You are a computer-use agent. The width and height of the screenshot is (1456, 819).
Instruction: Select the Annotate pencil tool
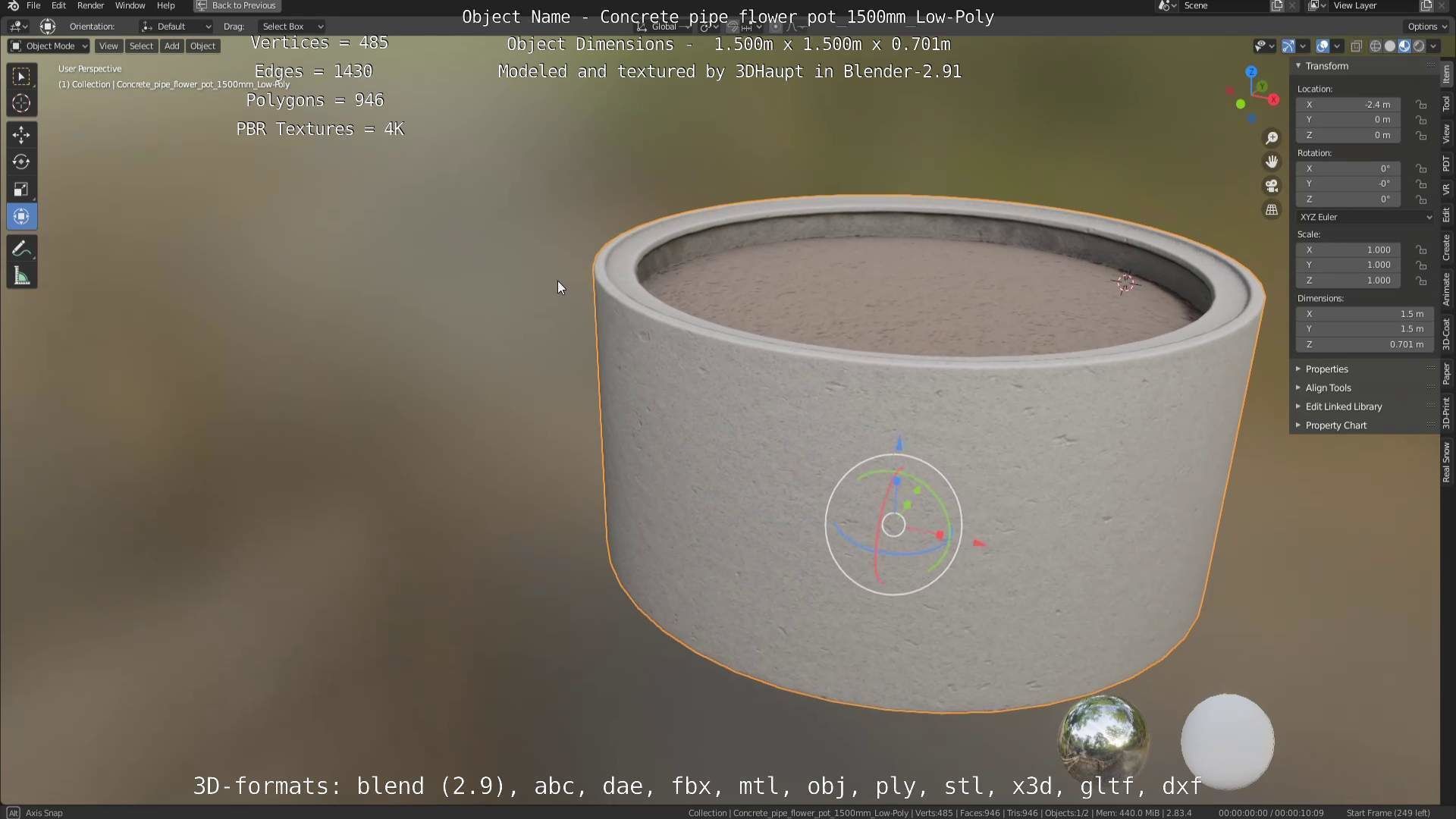[21, 249]
